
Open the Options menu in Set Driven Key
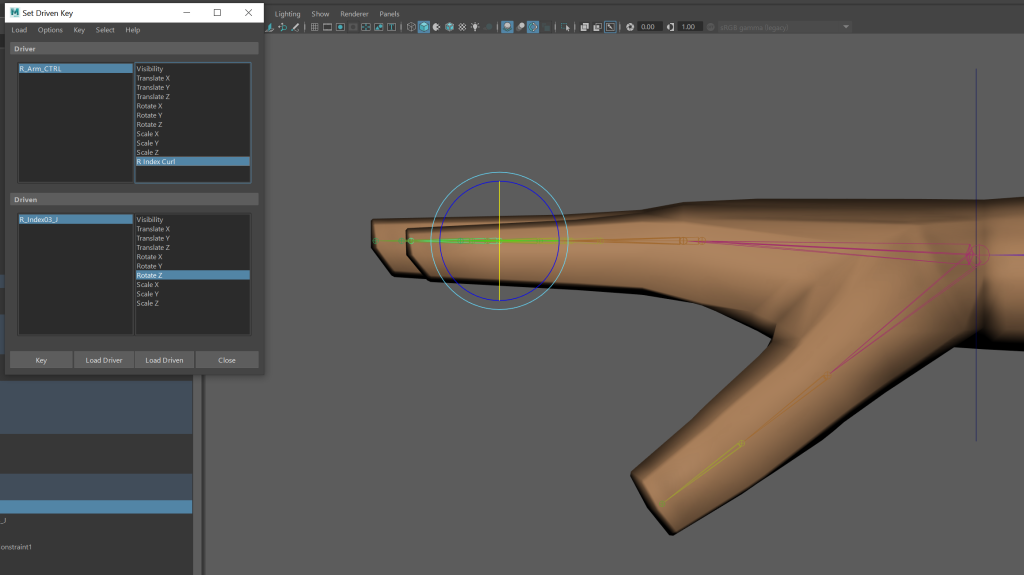pos(50,30)
